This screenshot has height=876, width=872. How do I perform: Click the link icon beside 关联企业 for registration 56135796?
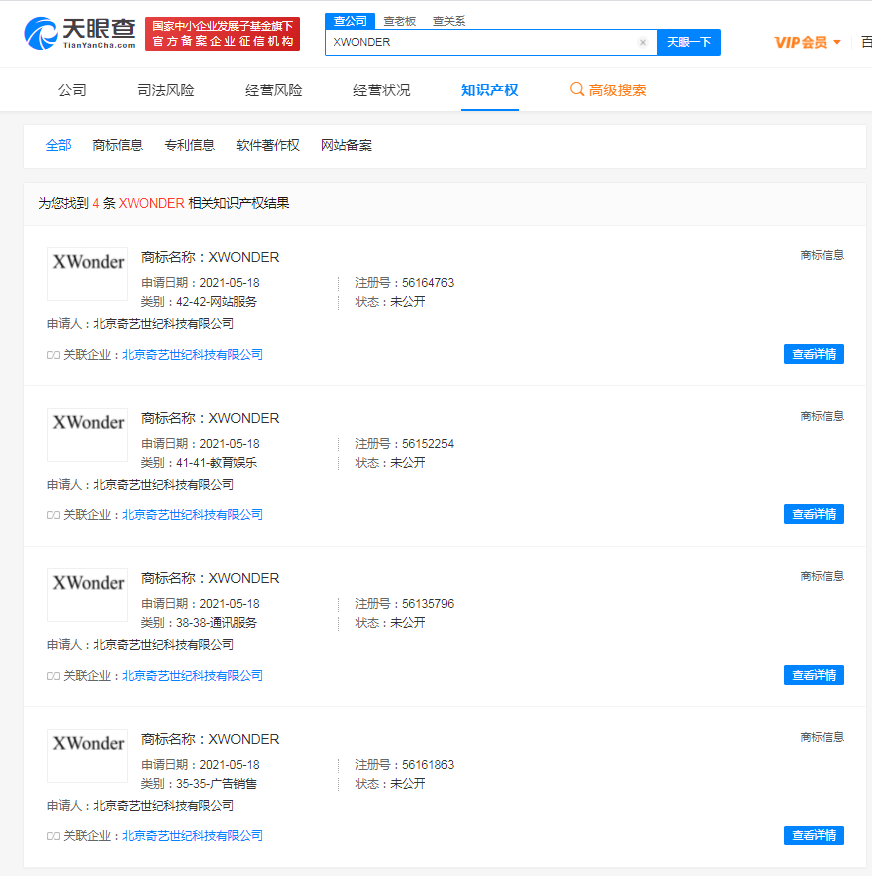click(x=53, y=676)
